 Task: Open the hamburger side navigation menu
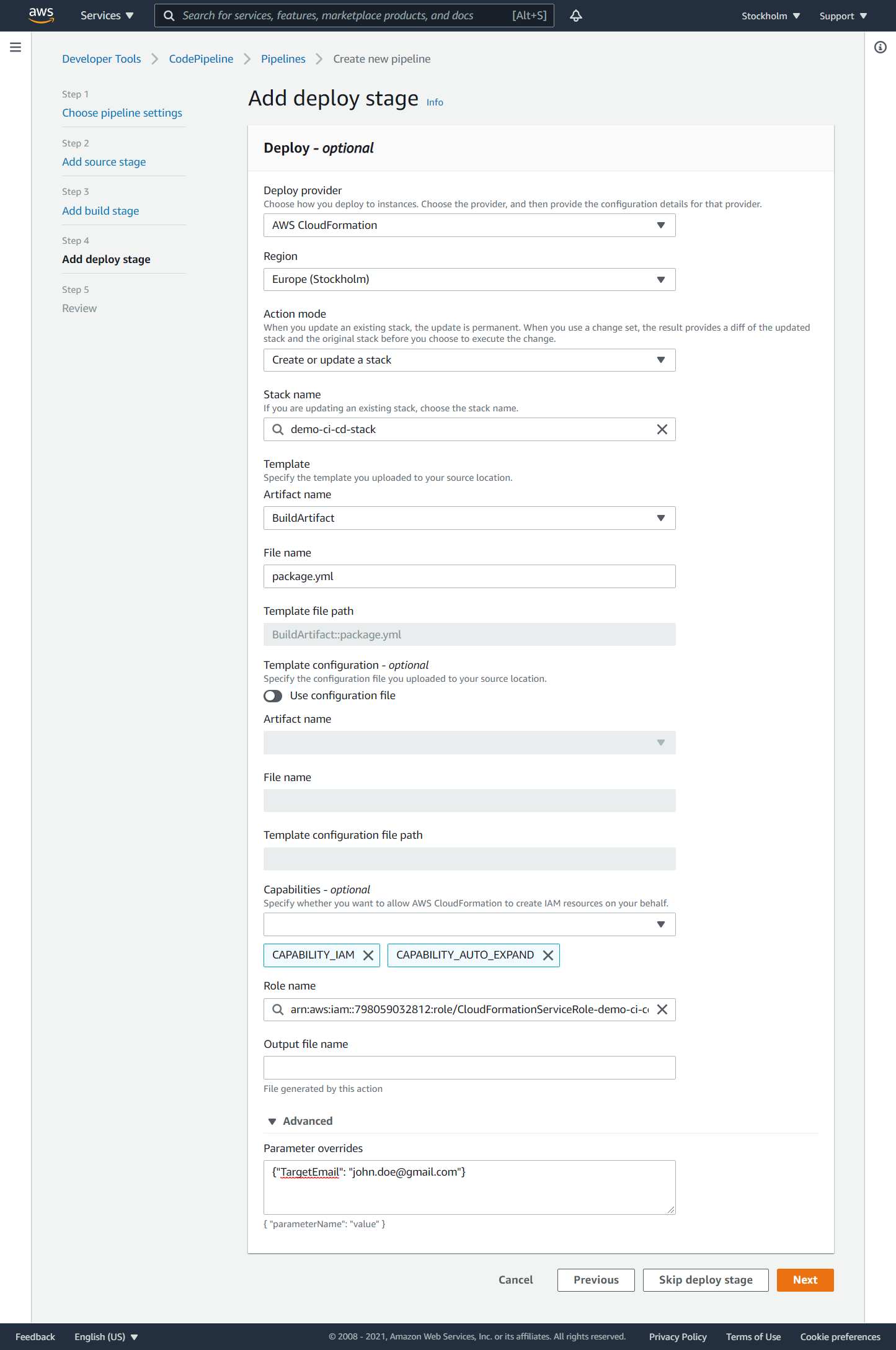point(16,47)
